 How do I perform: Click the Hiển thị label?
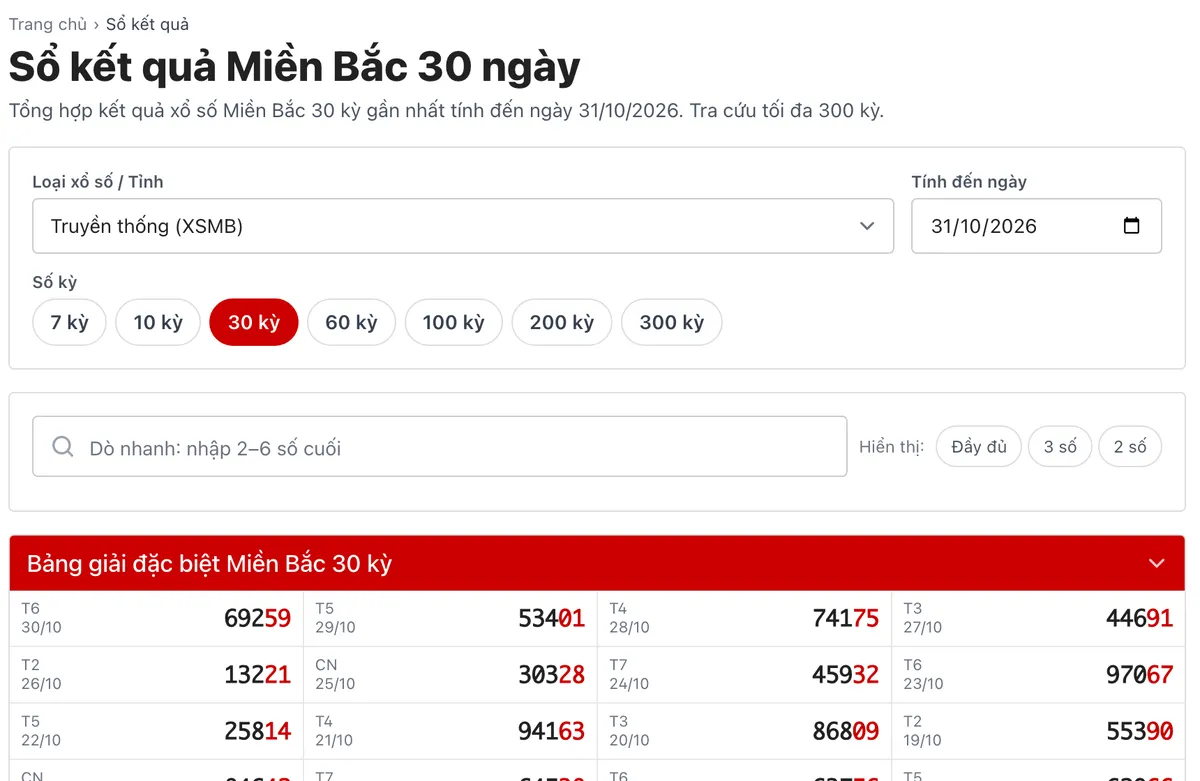point(891,447)
